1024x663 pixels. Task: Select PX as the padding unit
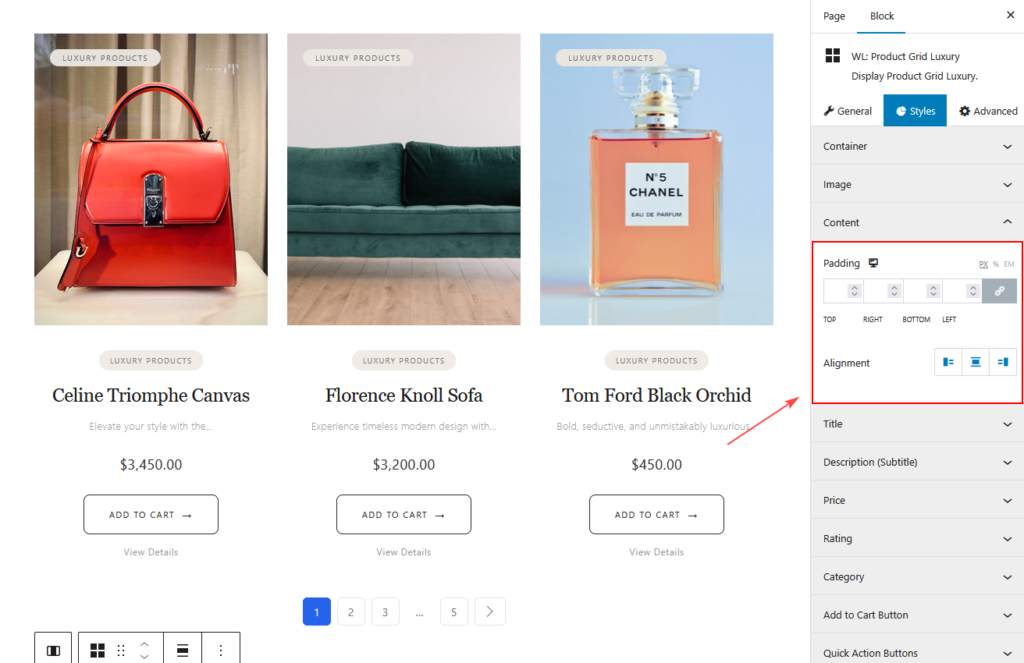pyautogui.click(x=983, y=264)
